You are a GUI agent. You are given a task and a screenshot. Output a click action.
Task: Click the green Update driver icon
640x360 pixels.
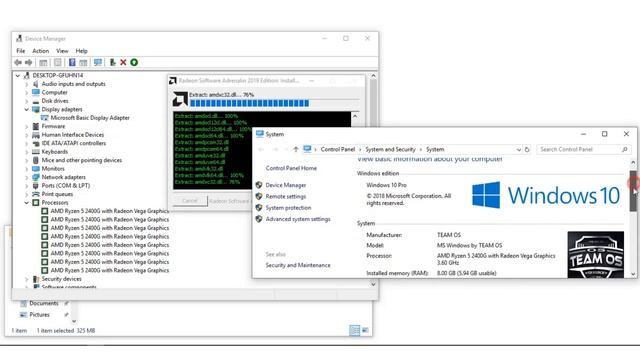(x=134, y=62)
